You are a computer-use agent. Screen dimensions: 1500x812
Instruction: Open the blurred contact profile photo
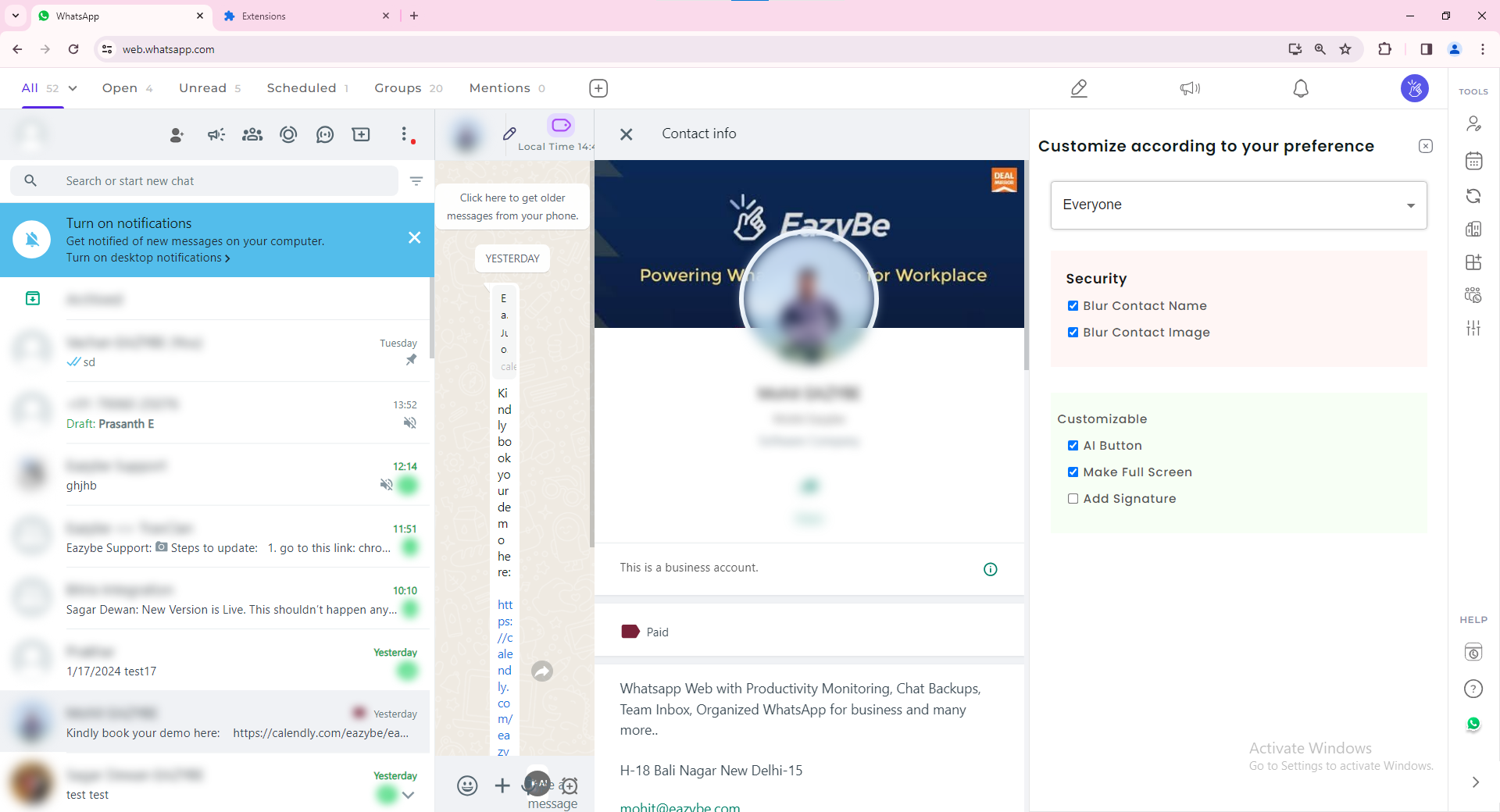click(809, 299)
